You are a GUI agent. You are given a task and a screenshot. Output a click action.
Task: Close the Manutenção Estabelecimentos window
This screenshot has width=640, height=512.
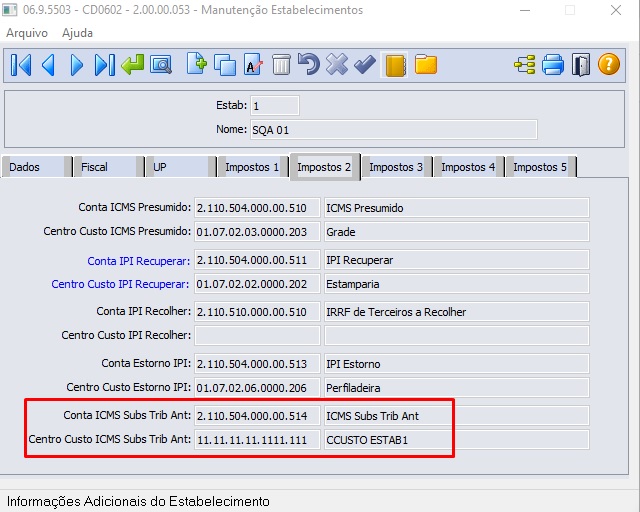coord(616,10)
